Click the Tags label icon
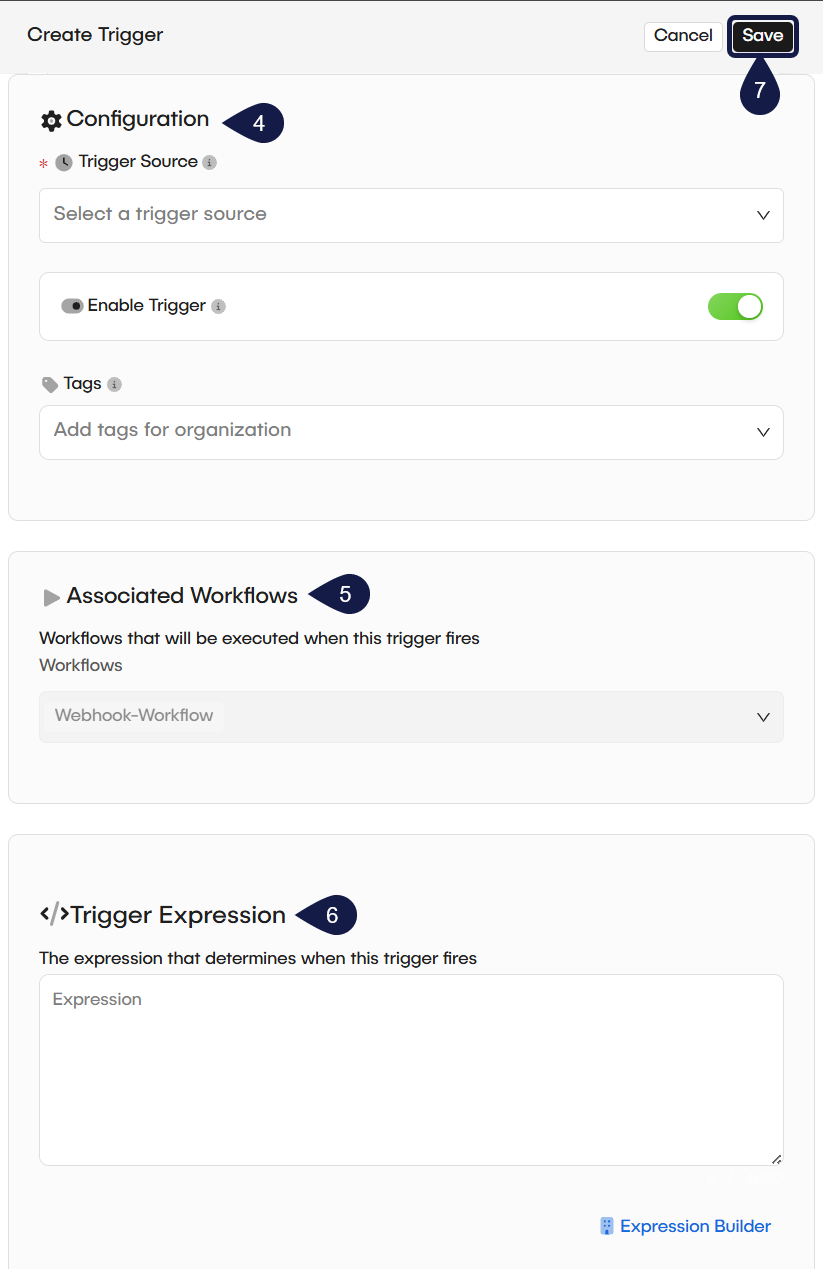 (50, 384)
